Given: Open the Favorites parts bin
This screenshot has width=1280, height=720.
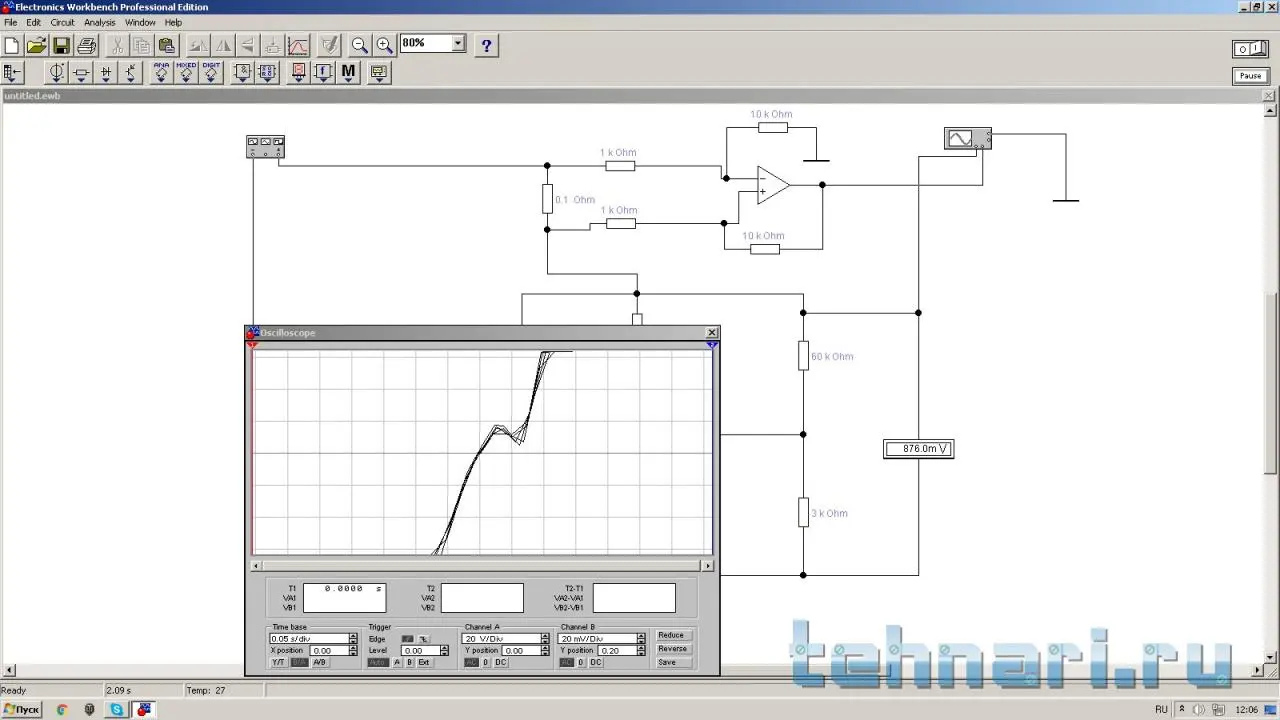Looking at the screenshot, I should click(13, 72).
